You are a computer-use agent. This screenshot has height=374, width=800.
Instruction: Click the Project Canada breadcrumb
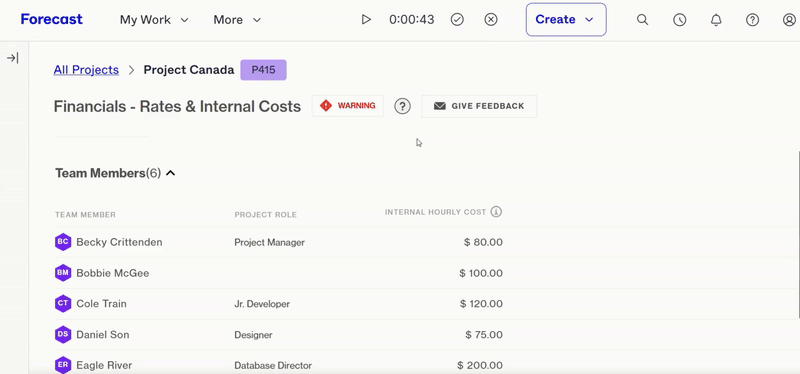(x=189, y=70)
